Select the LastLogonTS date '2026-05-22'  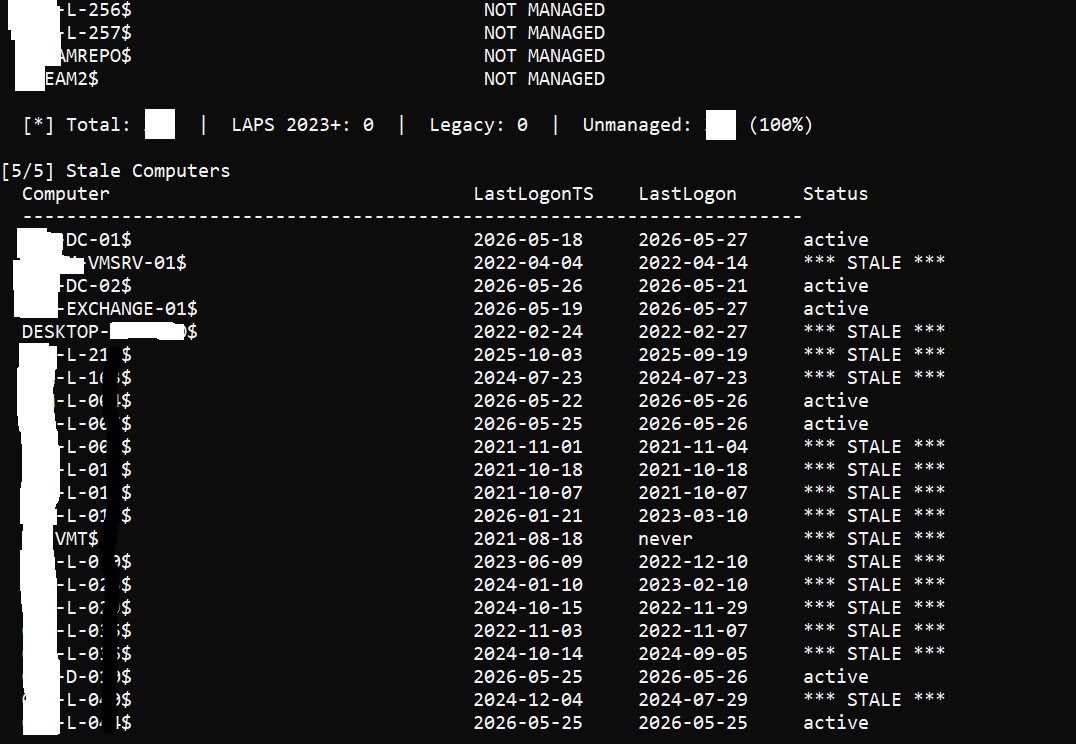[528, 401]
